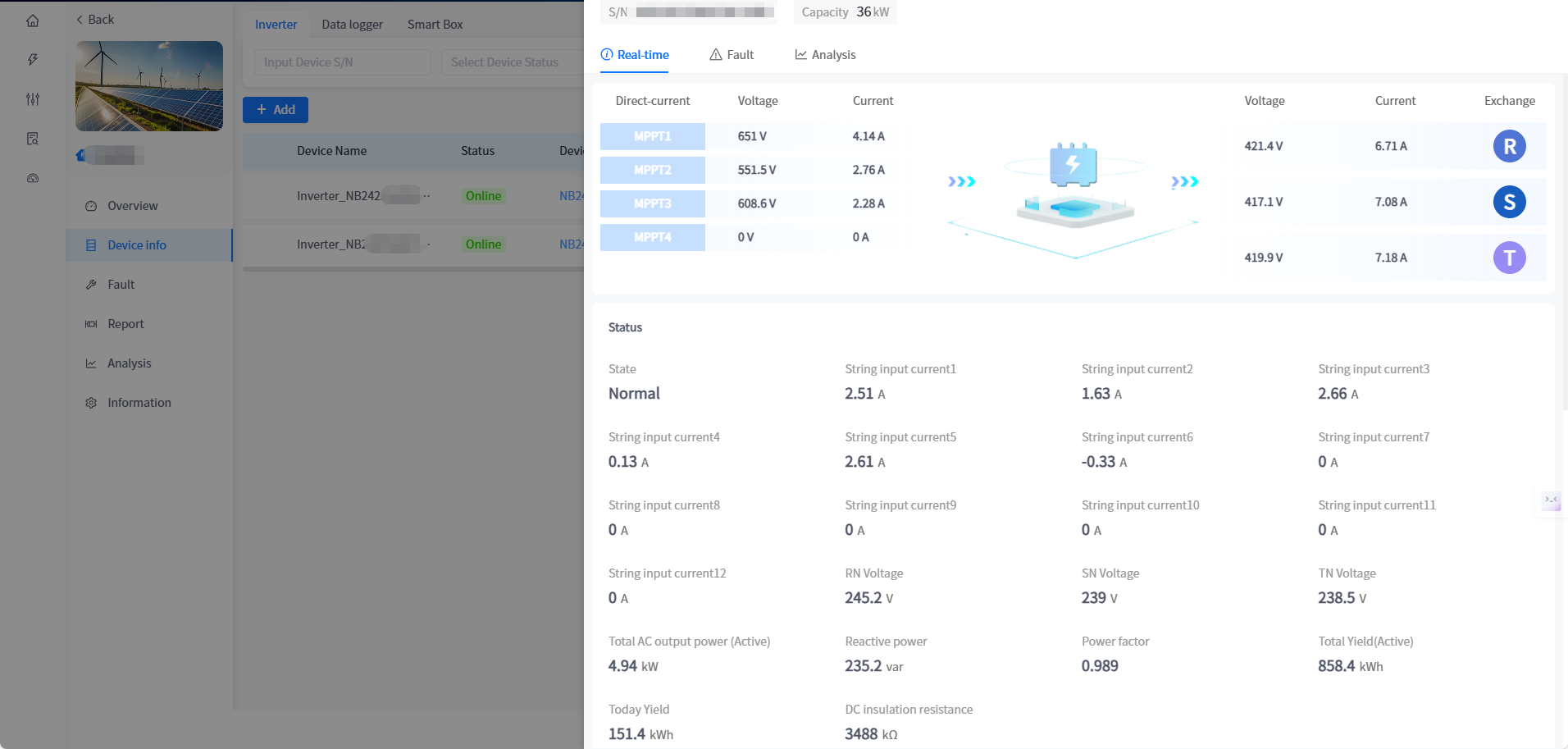
Task: Click the floating widget on right edge
Action: coord(1551,500)
